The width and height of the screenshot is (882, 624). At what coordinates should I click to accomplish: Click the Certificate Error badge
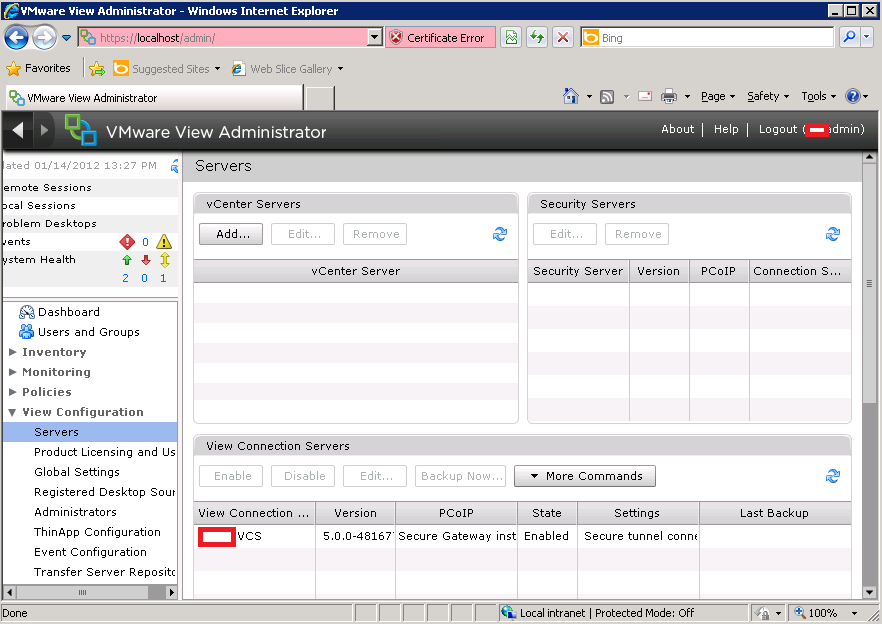(x=440, y=38)
